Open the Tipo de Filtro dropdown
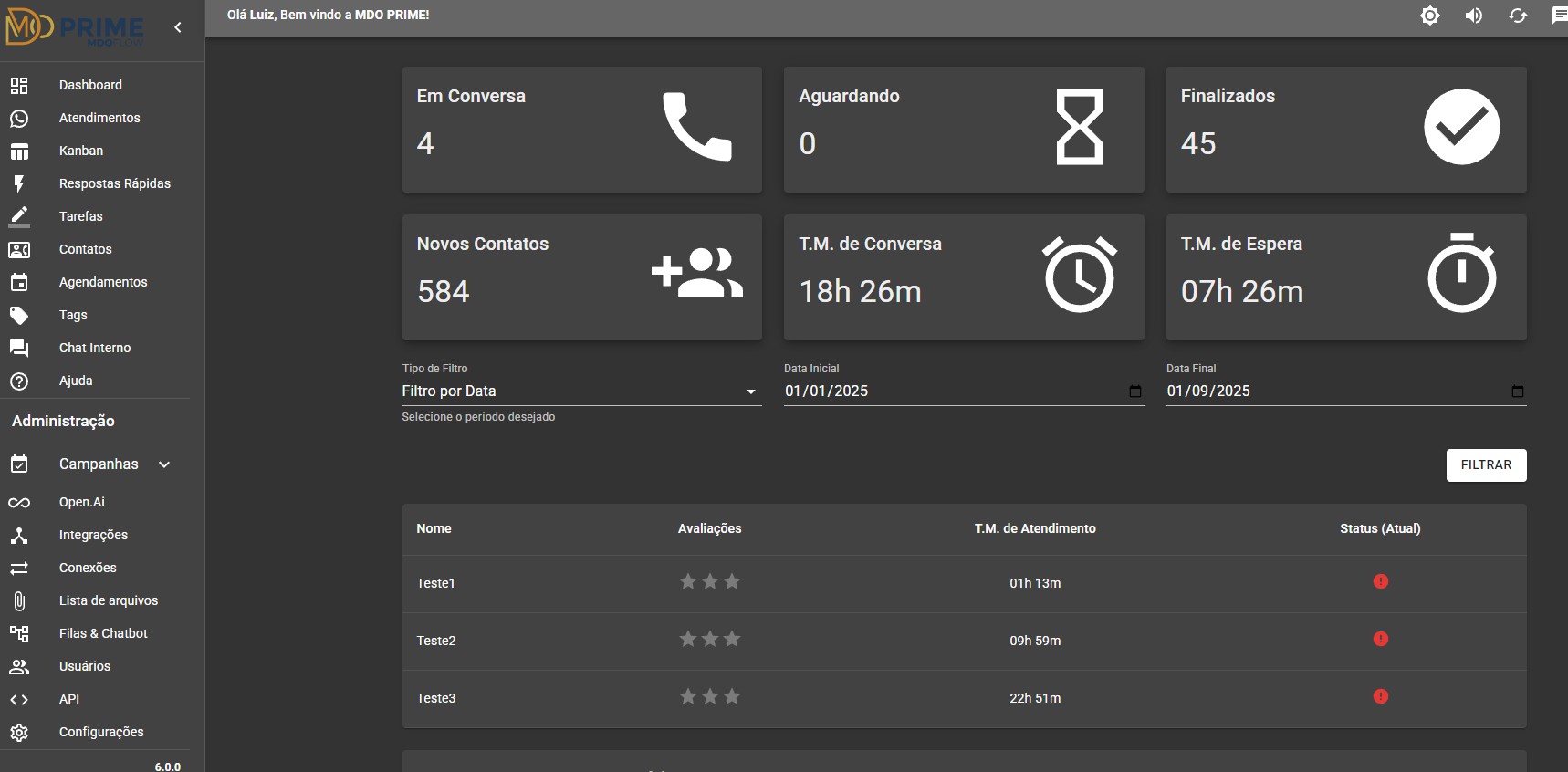 pyautogui.click(x=581, y=391)
